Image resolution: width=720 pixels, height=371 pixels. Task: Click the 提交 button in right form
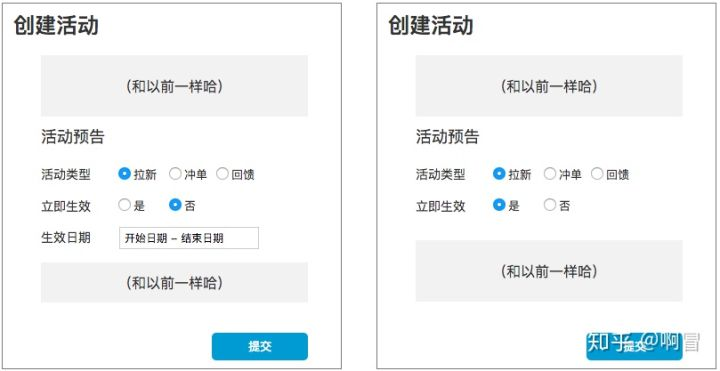coord(635,347)
